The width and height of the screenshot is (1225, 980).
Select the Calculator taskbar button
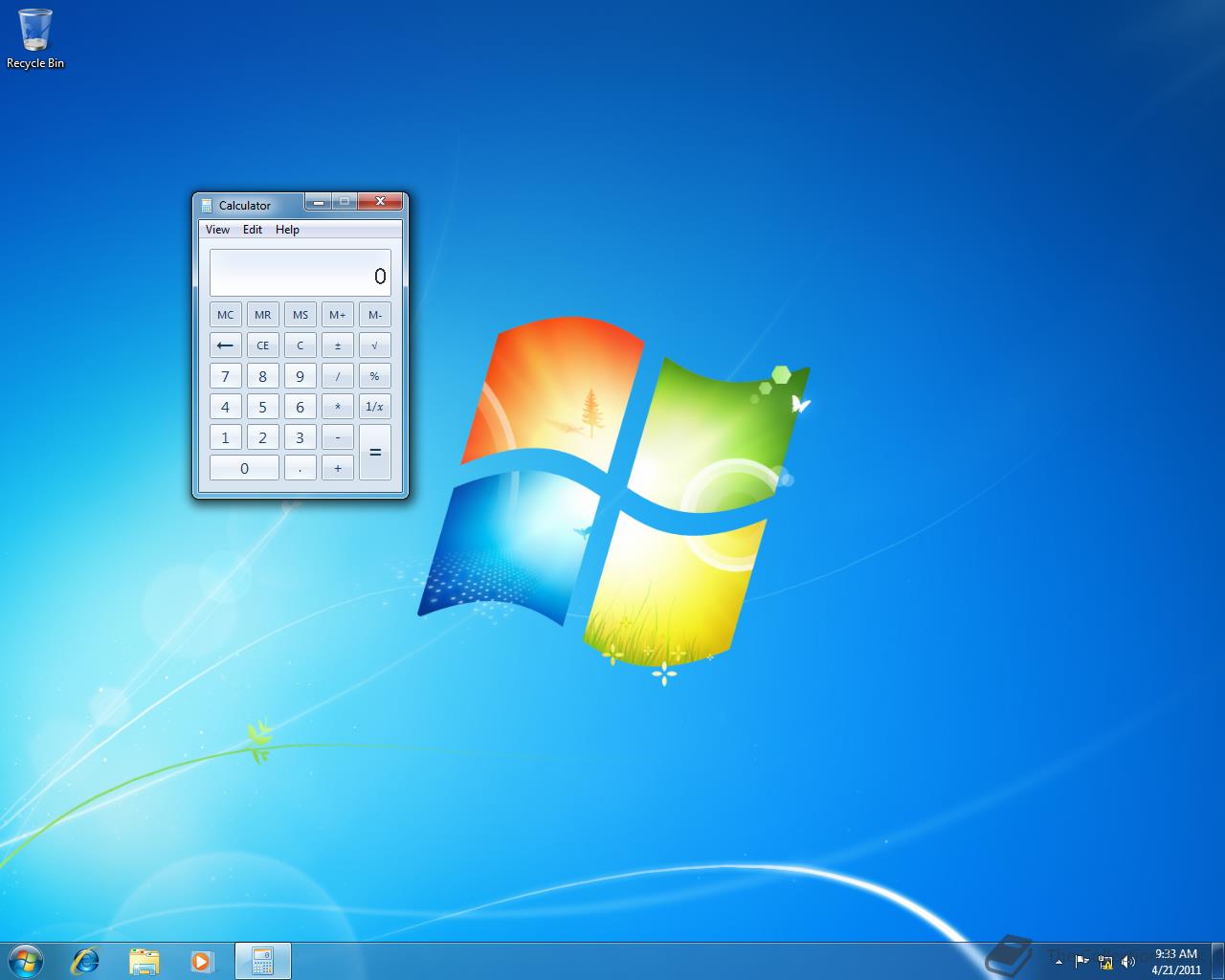[262, 961]
